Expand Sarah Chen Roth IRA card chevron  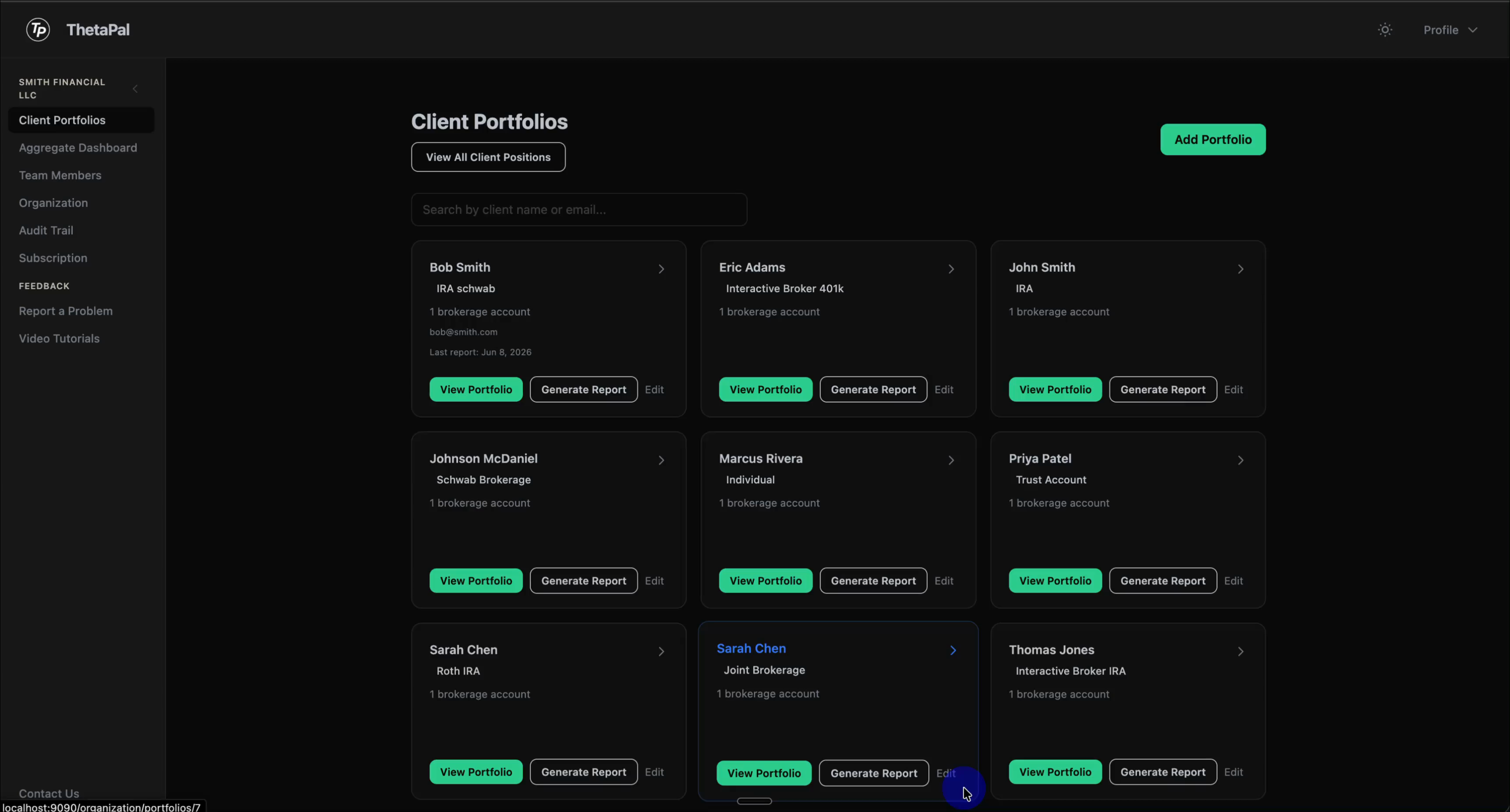tap(661, 651)
